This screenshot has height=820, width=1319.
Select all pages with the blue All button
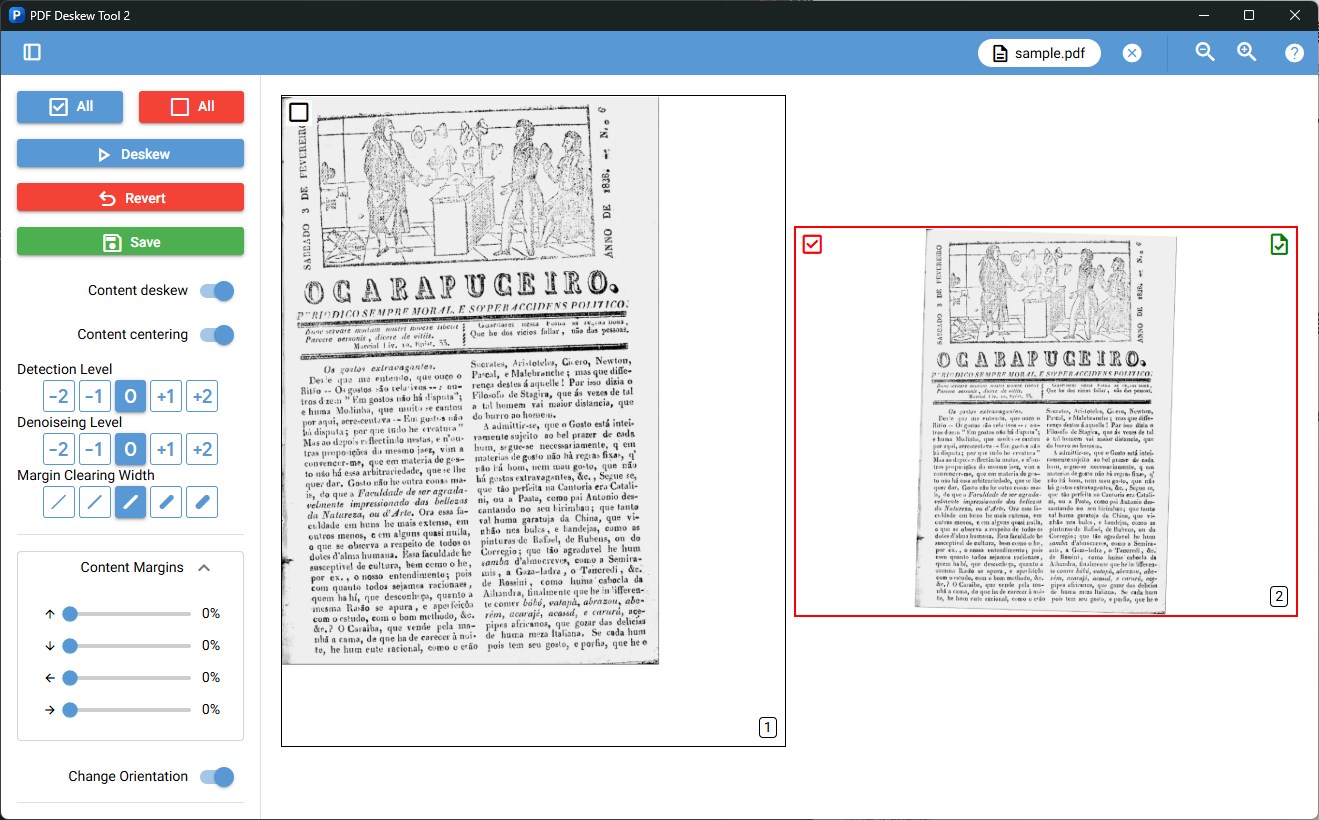pyautogui.click(x=69, y=107)
